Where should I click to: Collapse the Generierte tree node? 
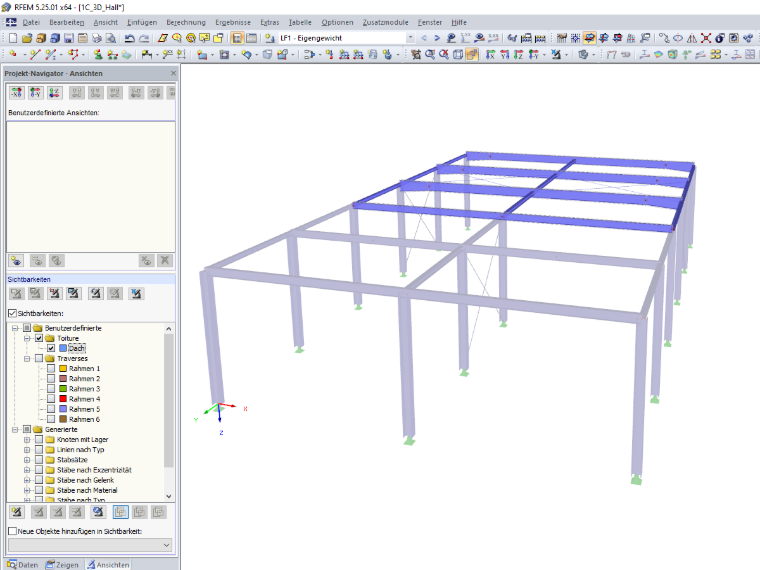coord(15,429)
